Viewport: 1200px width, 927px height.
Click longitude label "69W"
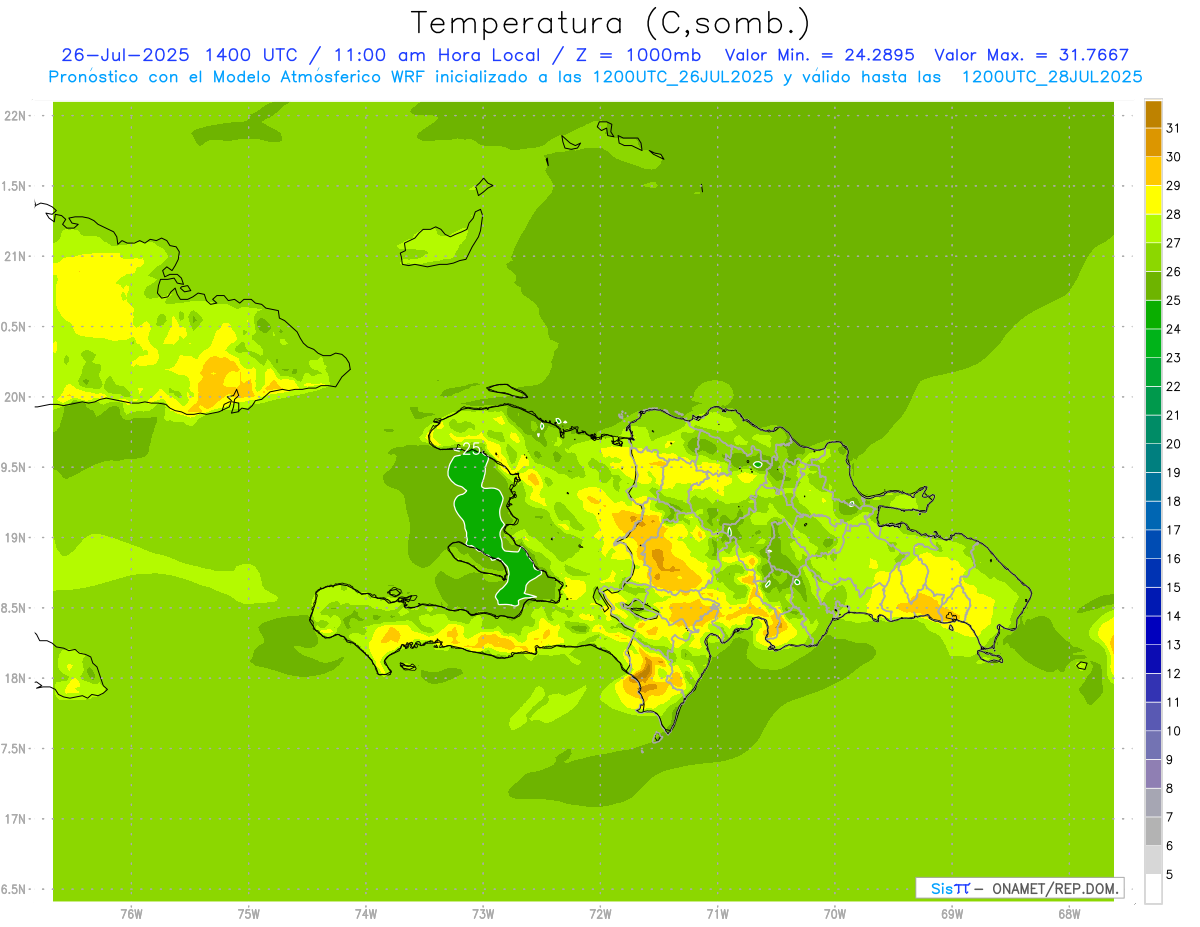tap(952, 914)
